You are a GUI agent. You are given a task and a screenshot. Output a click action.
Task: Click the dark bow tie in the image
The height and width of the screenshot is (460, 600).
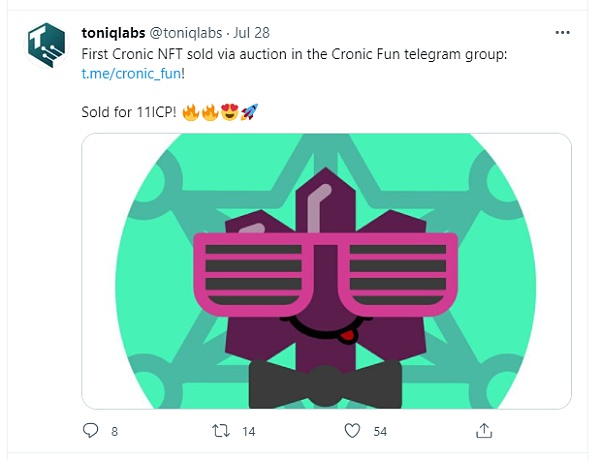point(326,383)
